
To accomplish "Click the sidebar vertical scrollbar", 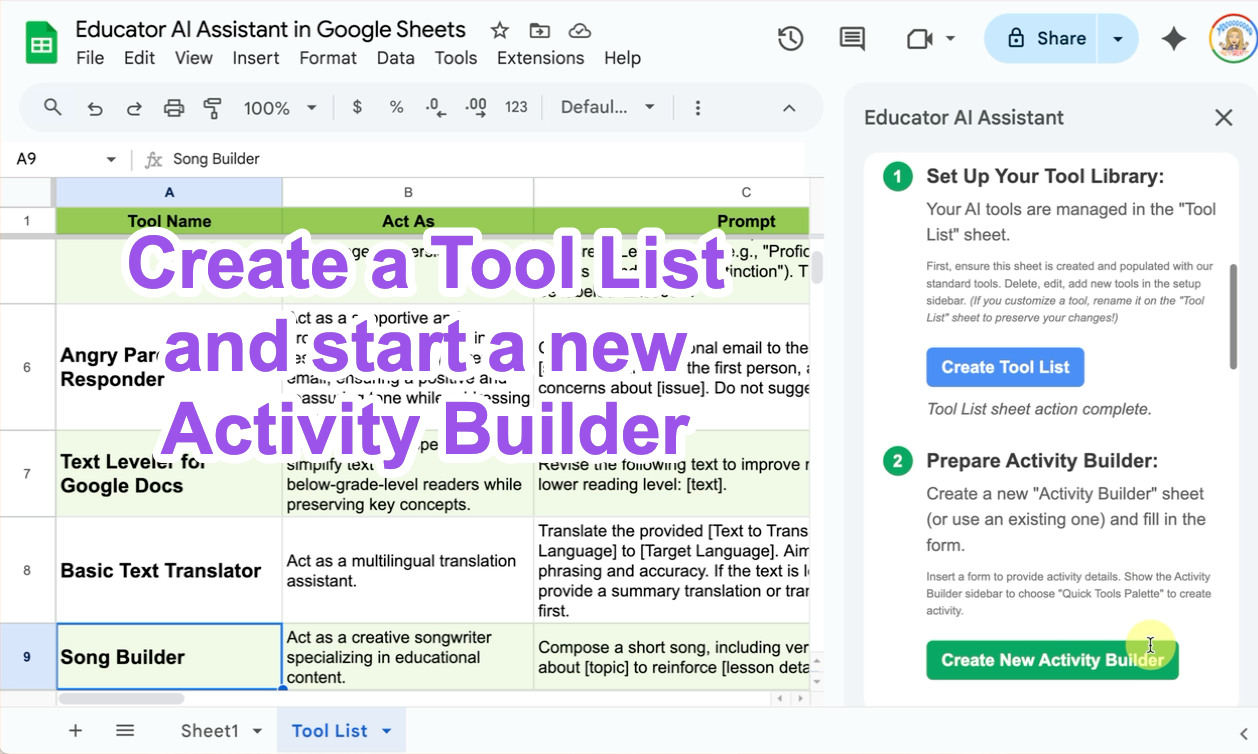I will click(1232, 316).
